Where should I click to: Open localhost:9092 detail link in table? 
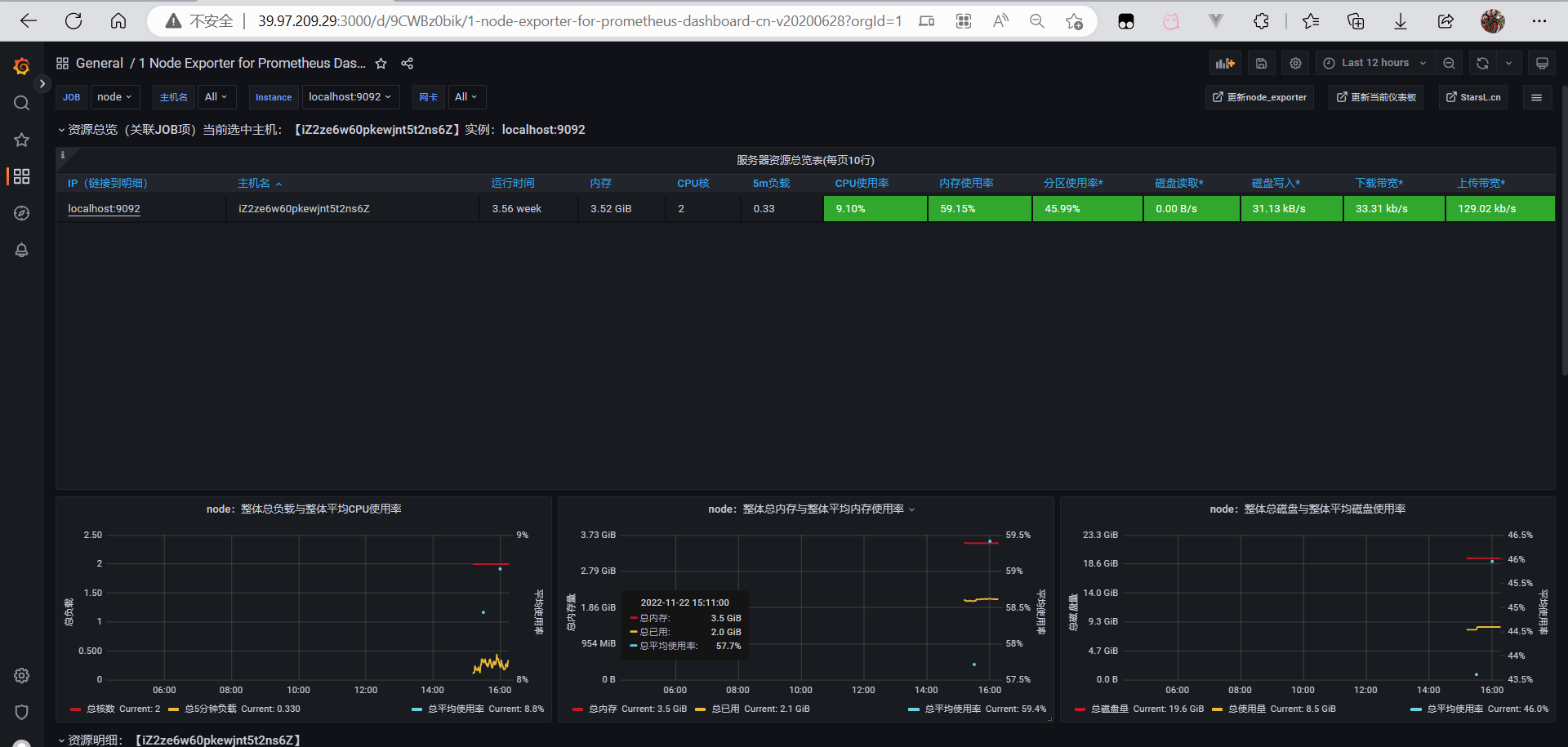click(x=104, y=209)
